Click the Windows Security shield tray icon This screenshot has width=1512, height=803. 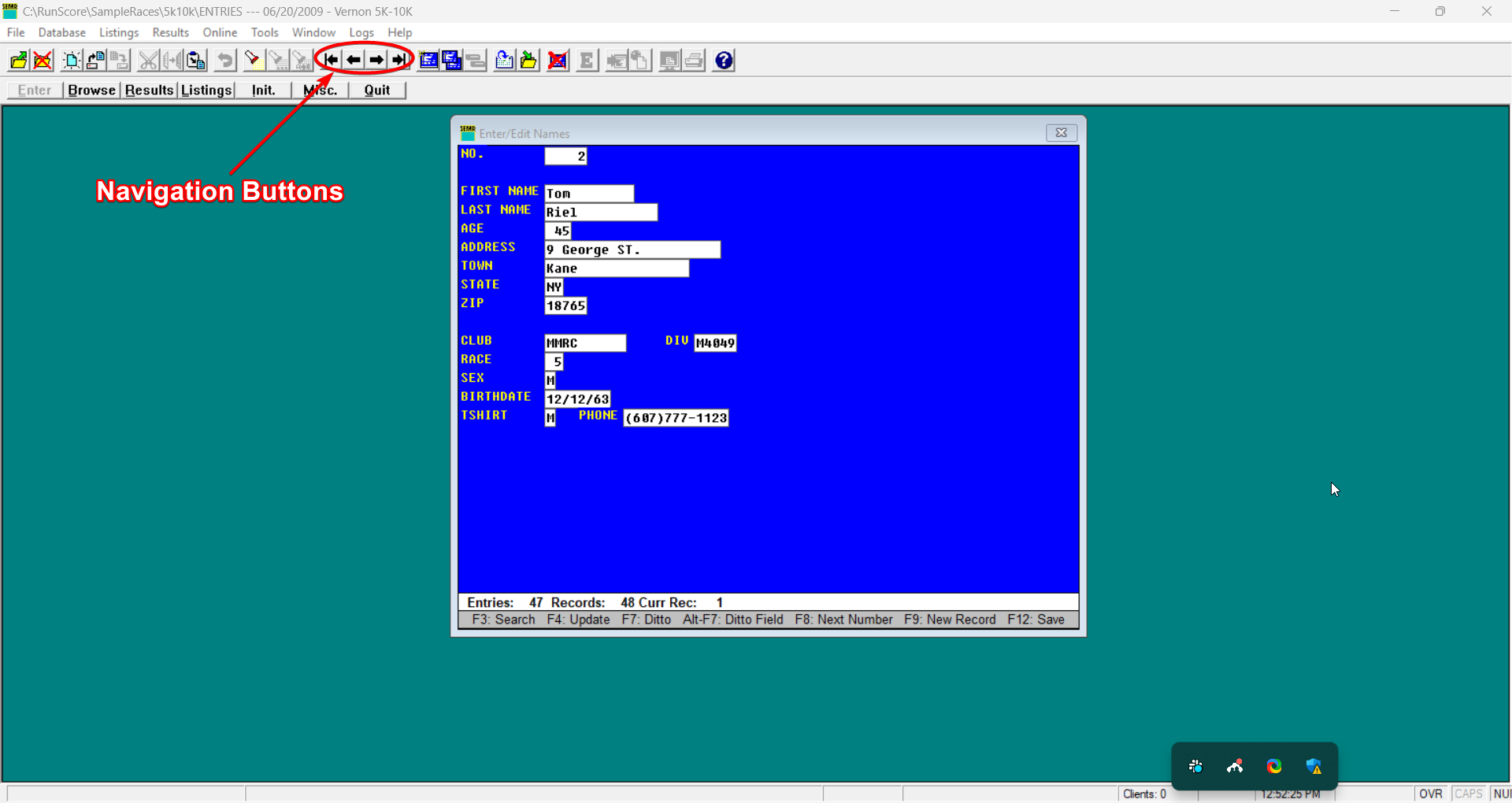[1314, 766]
